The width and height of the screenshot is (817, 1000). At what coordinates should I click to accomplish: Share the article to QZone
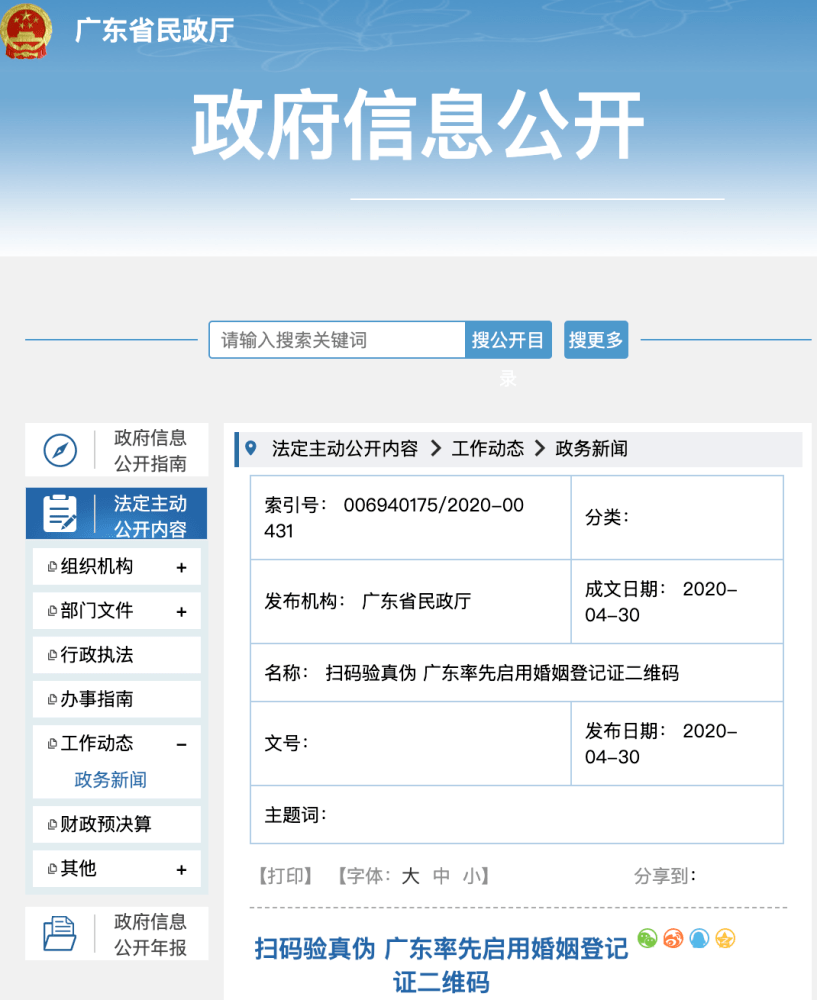[722, 938]
